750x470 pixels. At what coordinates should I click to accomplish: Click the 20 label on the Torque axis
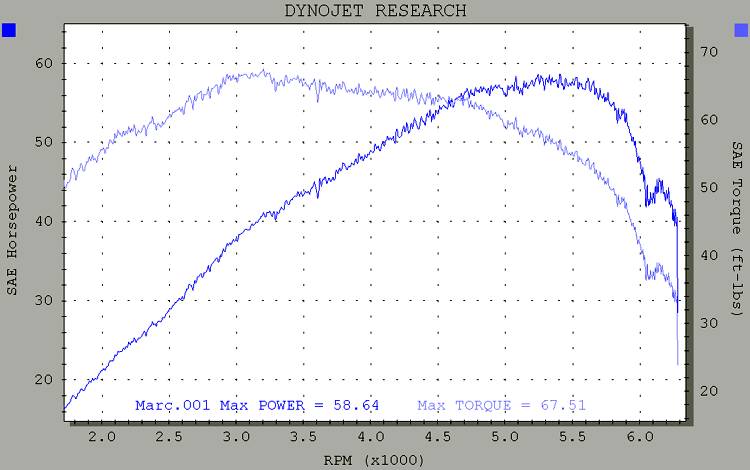707,391
